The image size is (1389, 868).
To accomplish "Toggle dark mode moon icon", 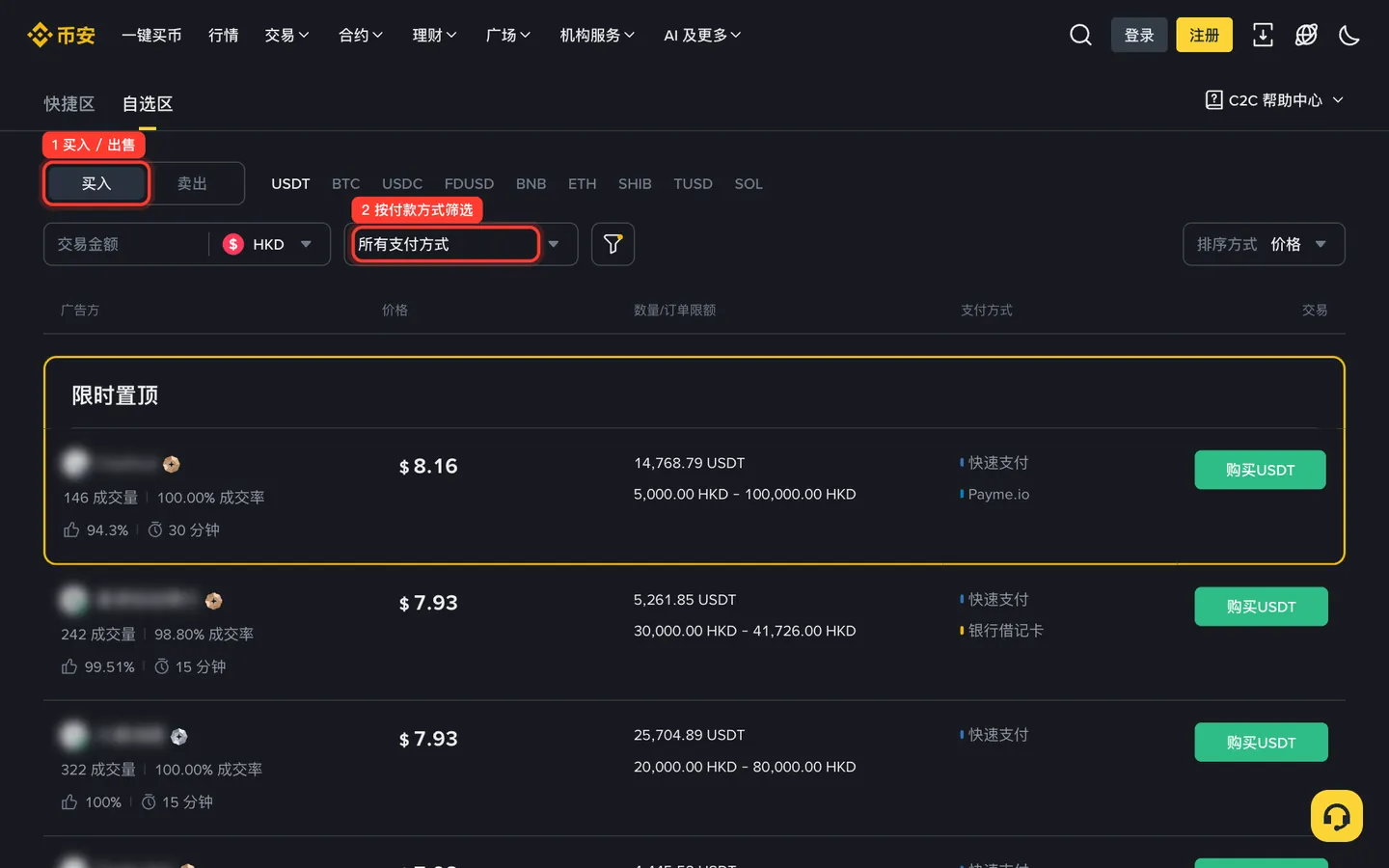I will click(x=1349, y=36).
